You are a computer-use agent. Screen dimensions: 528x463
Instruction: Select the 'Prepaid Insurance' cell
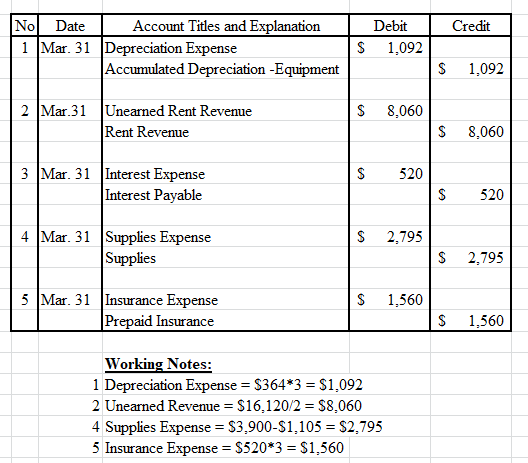tap(226, 321)
